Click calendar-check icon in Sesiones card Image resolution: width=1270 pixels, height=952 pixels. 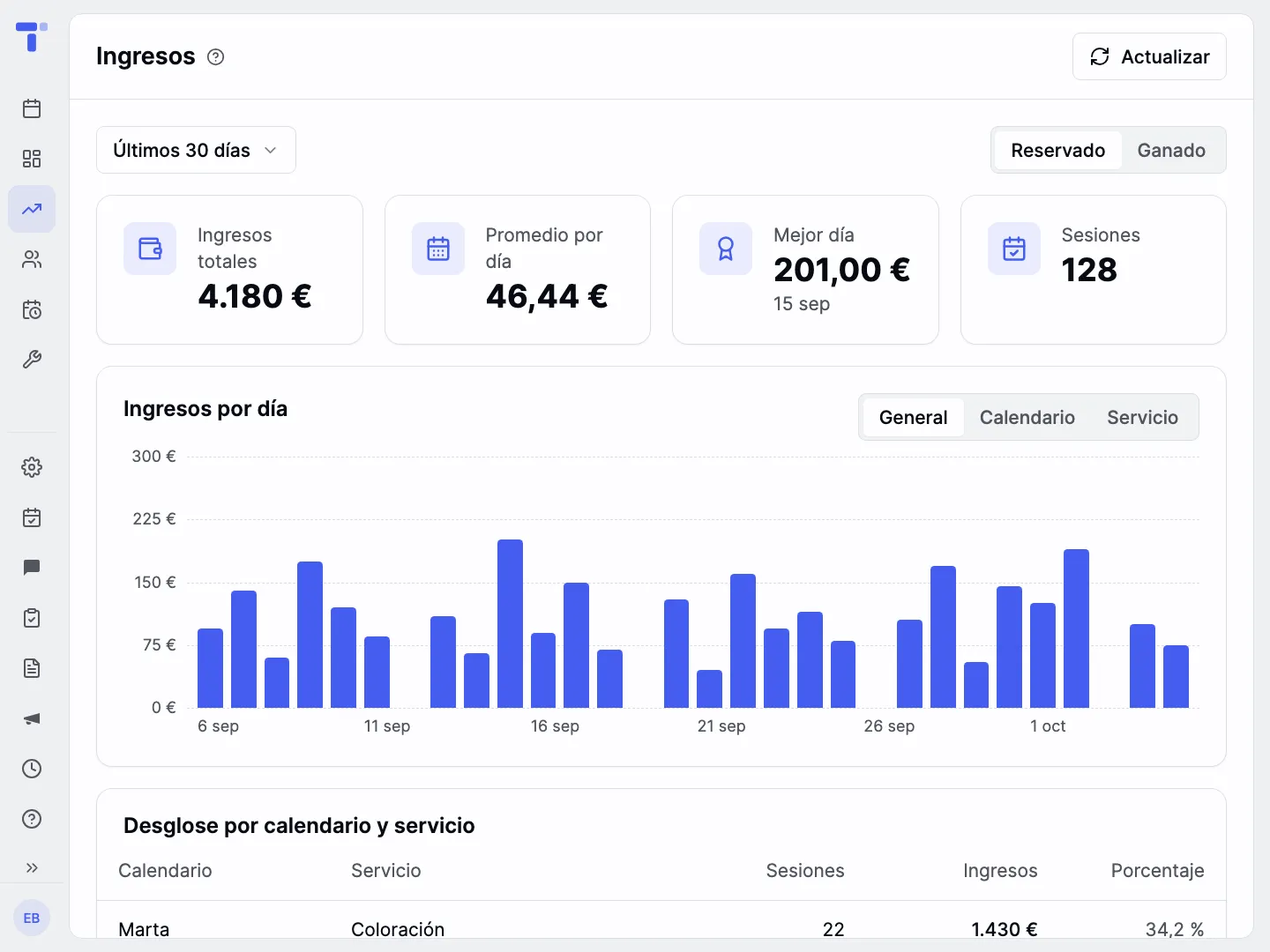(x=1014, y=249)
